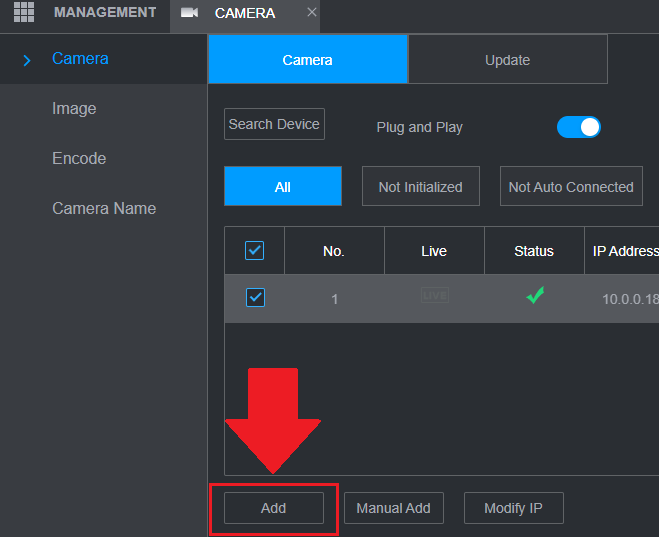Toggle the select-all checkbox in table header

pyautogui.click(x=254, y=250)
